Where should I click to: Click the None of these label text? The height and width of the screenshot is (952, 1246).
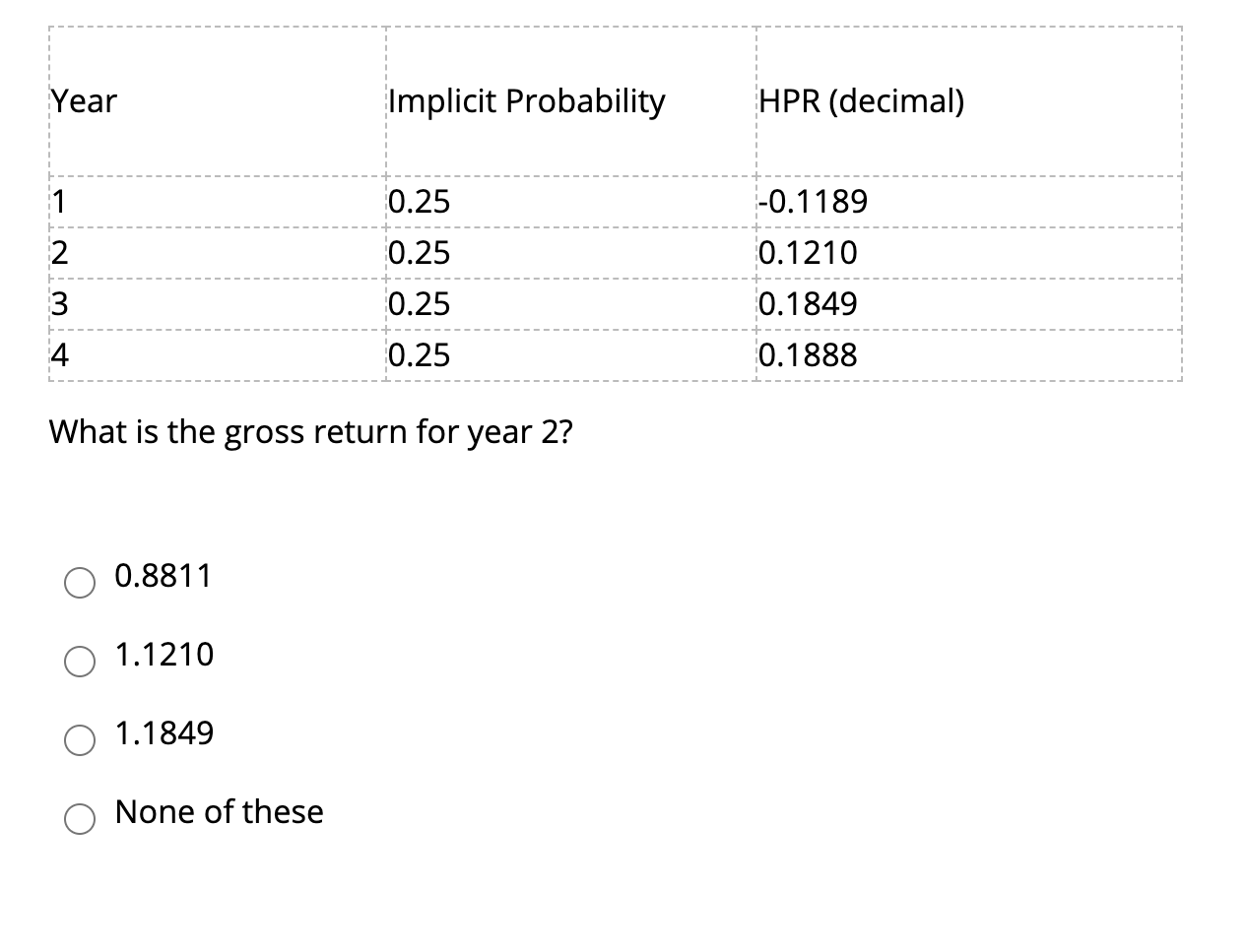[x=219, y=812]
